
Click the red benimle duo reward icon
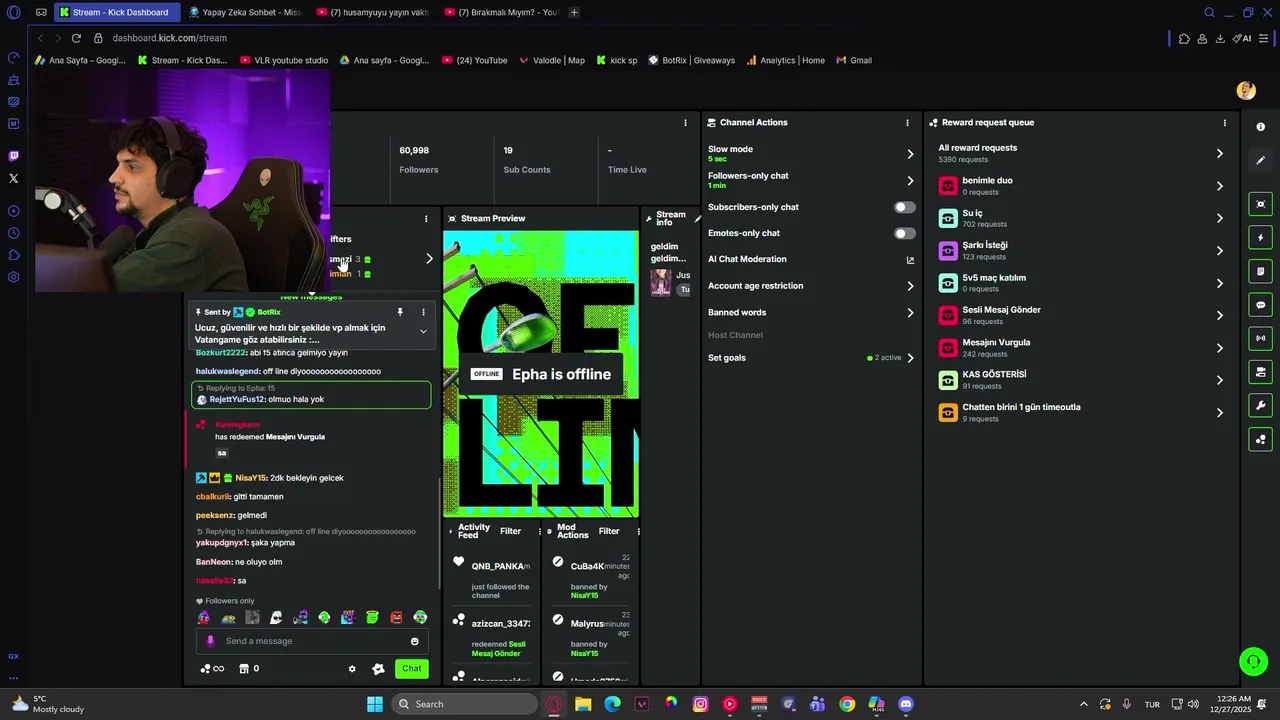(x=948, y=186)
